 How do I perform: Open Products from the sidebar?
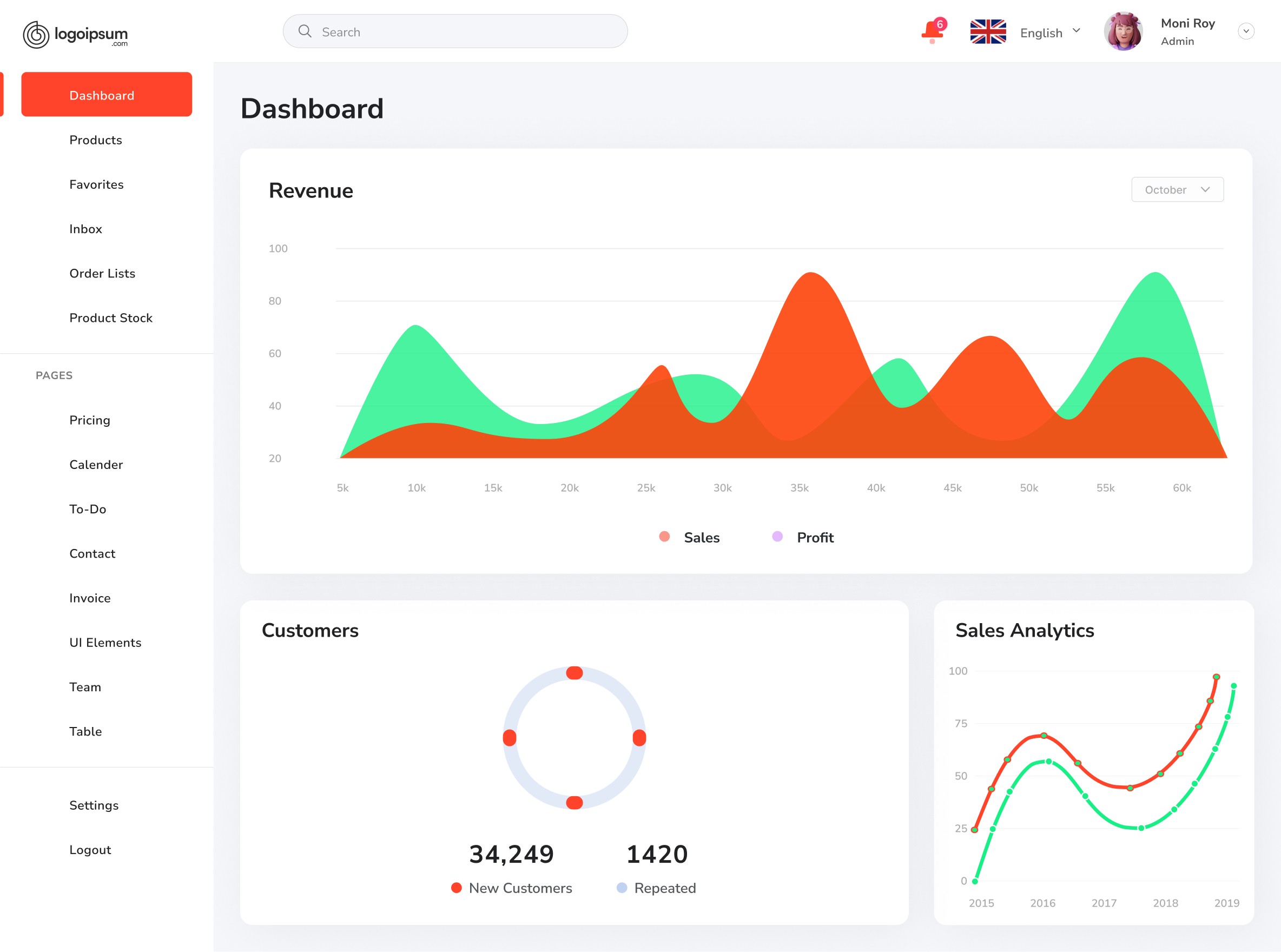point(96,140)
